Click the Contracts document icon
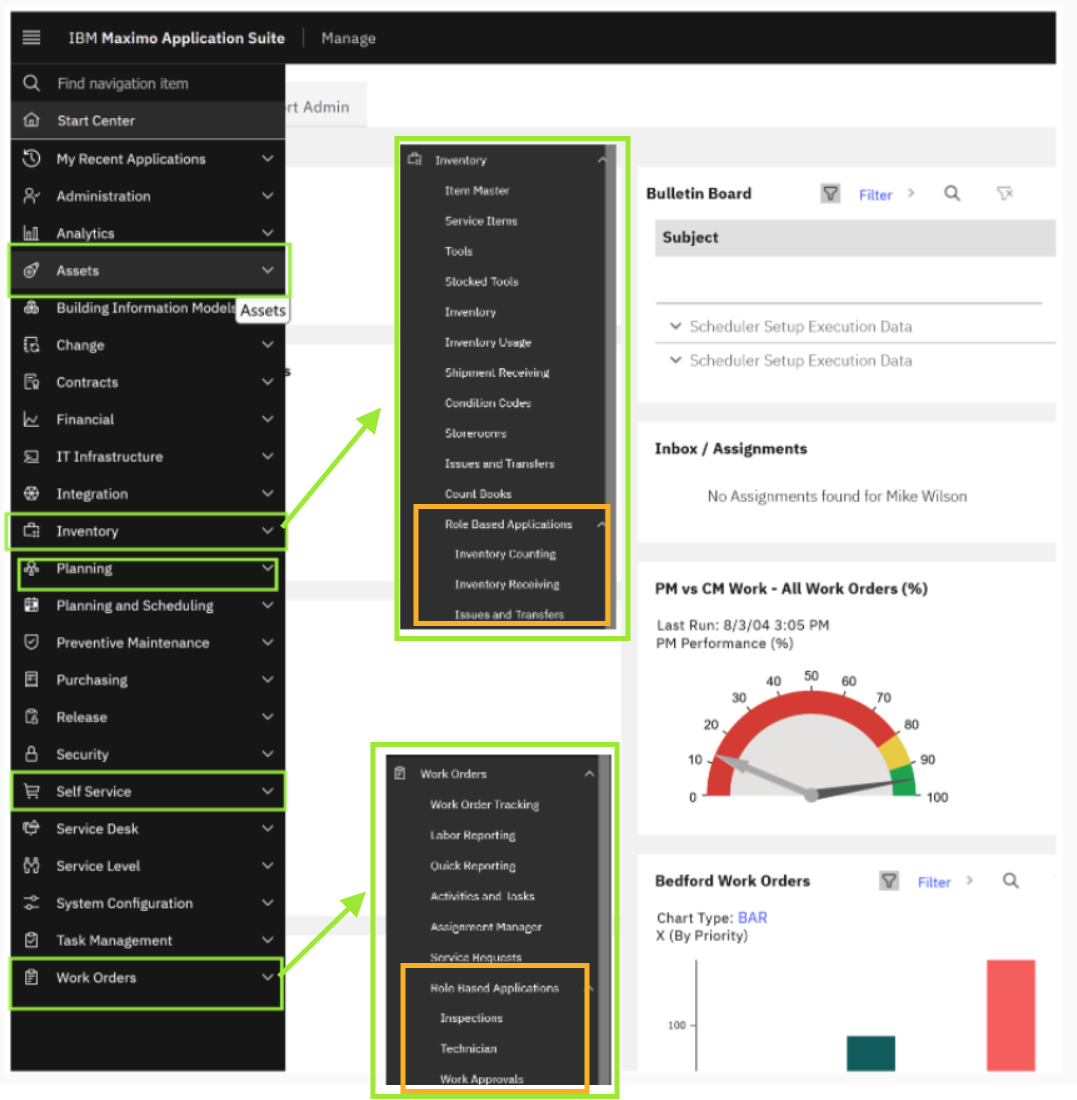Screen dimensions: 1077x1100 point(32,382)
